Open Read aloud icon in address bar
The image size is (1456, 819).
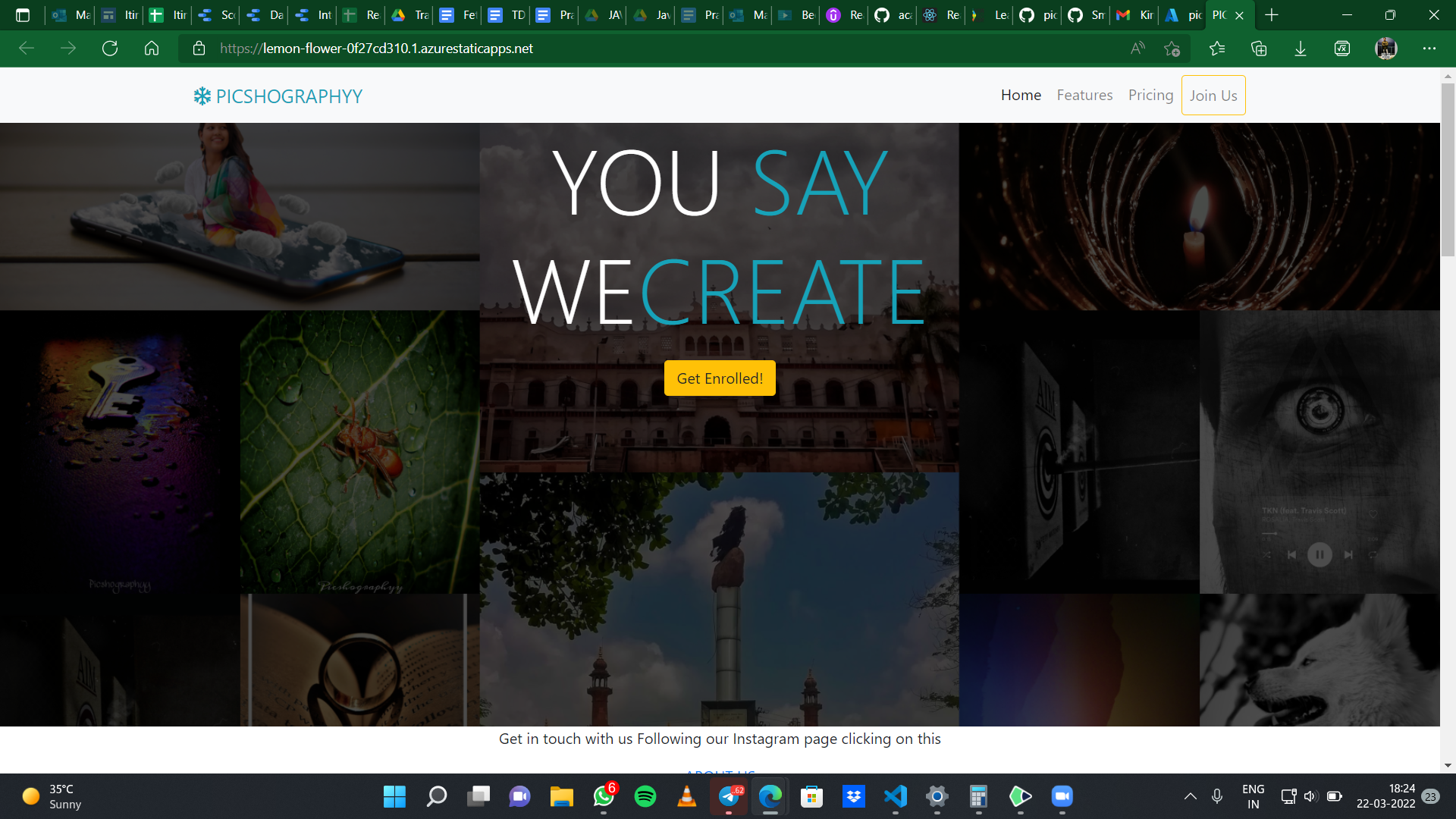click(1137, 49)
